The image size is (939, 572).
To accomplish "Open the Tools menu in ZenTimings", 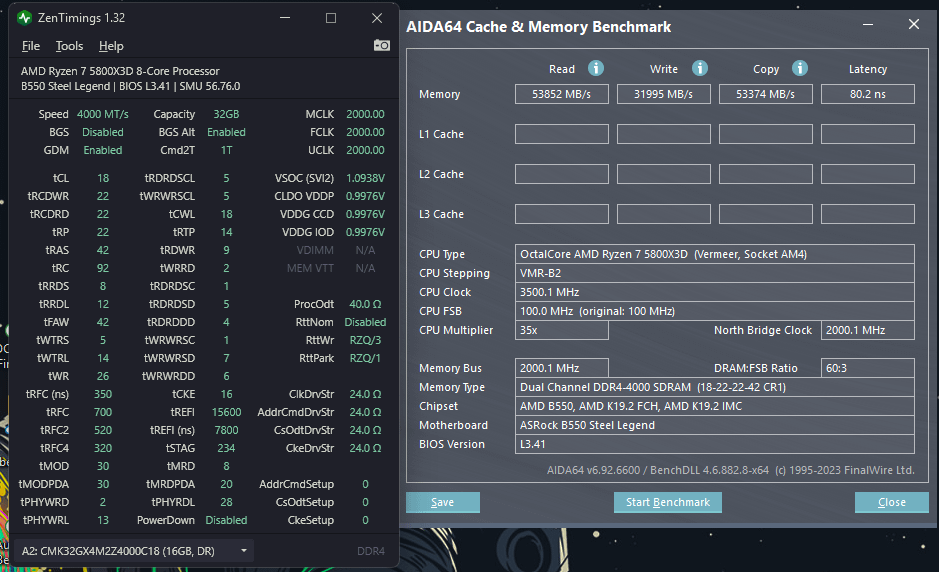I will click(69, 46).
